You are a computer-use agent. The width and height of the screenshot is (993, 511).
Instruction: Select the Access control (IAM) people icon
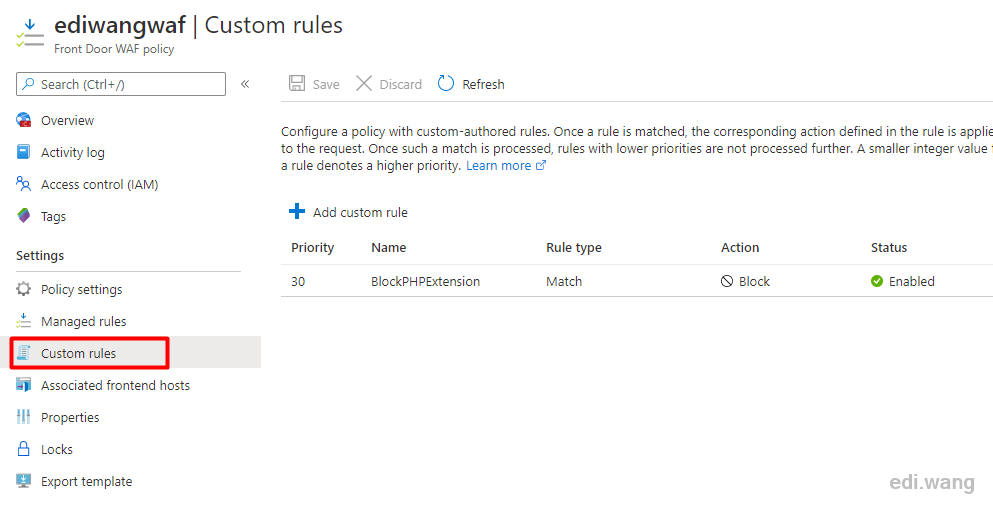pyautogui.click(x=23, y=184)
